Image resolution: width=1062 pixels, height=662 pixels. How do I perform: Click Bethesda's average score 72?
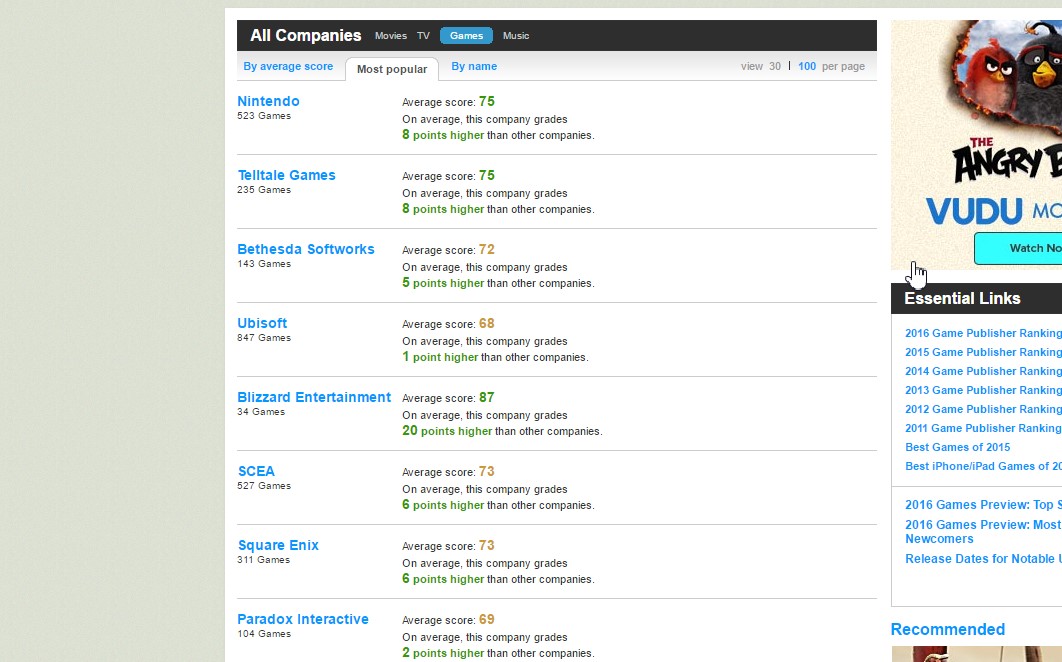point(486,249)
